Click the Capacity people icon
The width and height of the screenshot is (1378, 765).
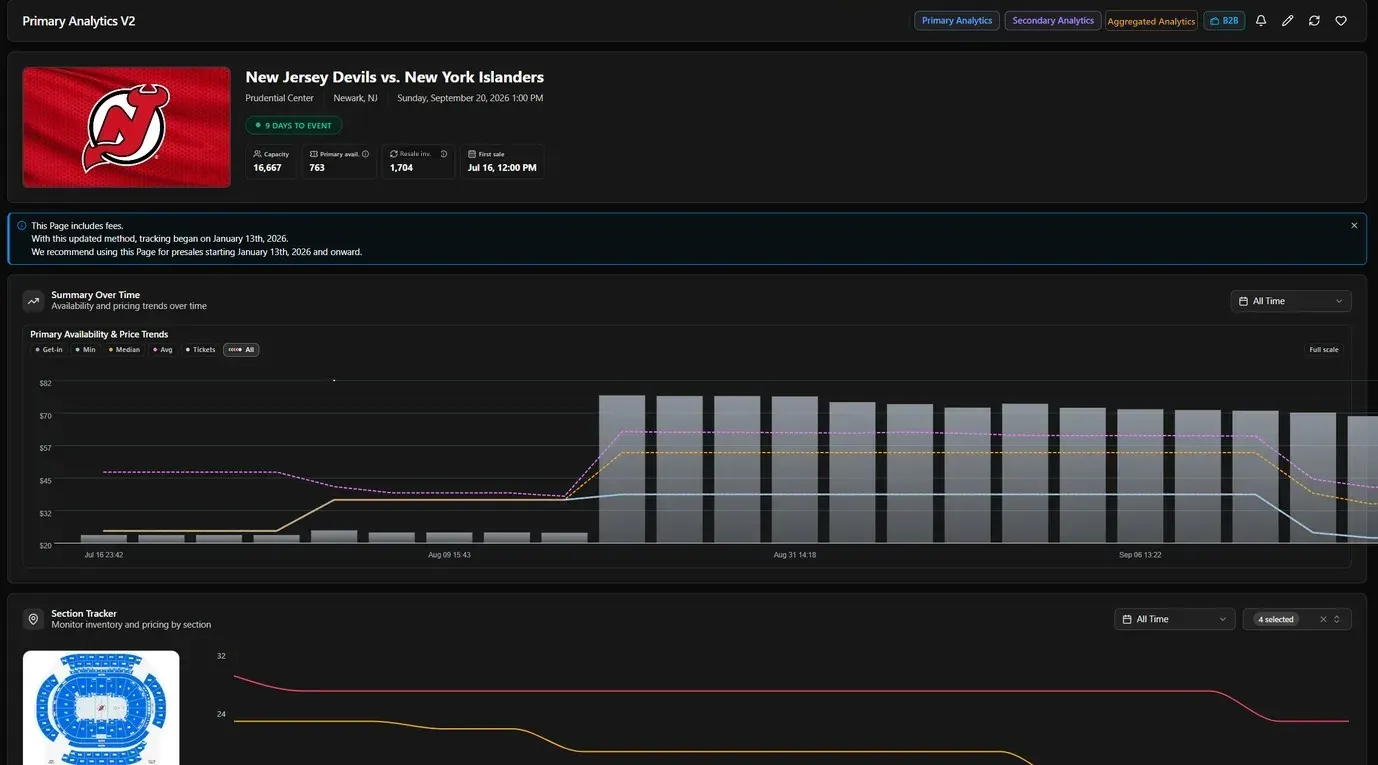(x=257, y=154)
